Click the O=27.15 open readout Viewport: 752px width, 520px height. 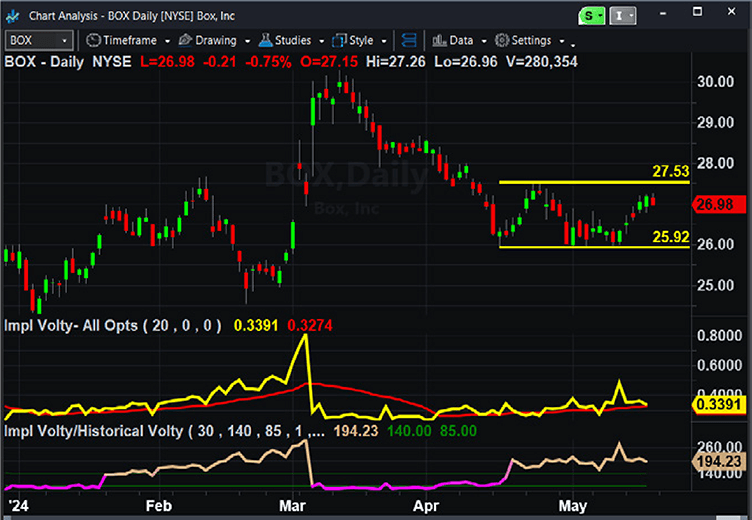[329, 62]
